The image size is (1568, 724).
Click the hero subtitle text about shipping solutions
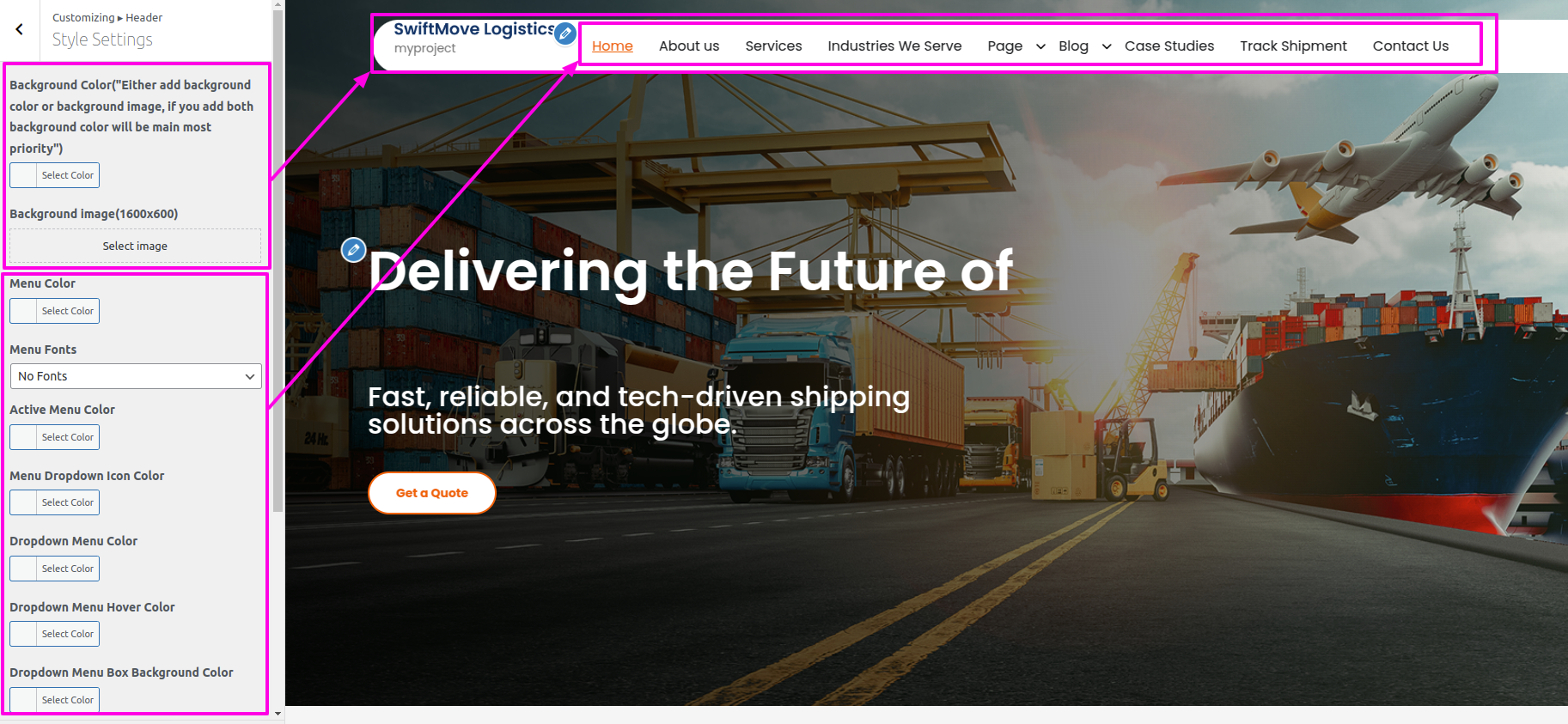[638, 411]
